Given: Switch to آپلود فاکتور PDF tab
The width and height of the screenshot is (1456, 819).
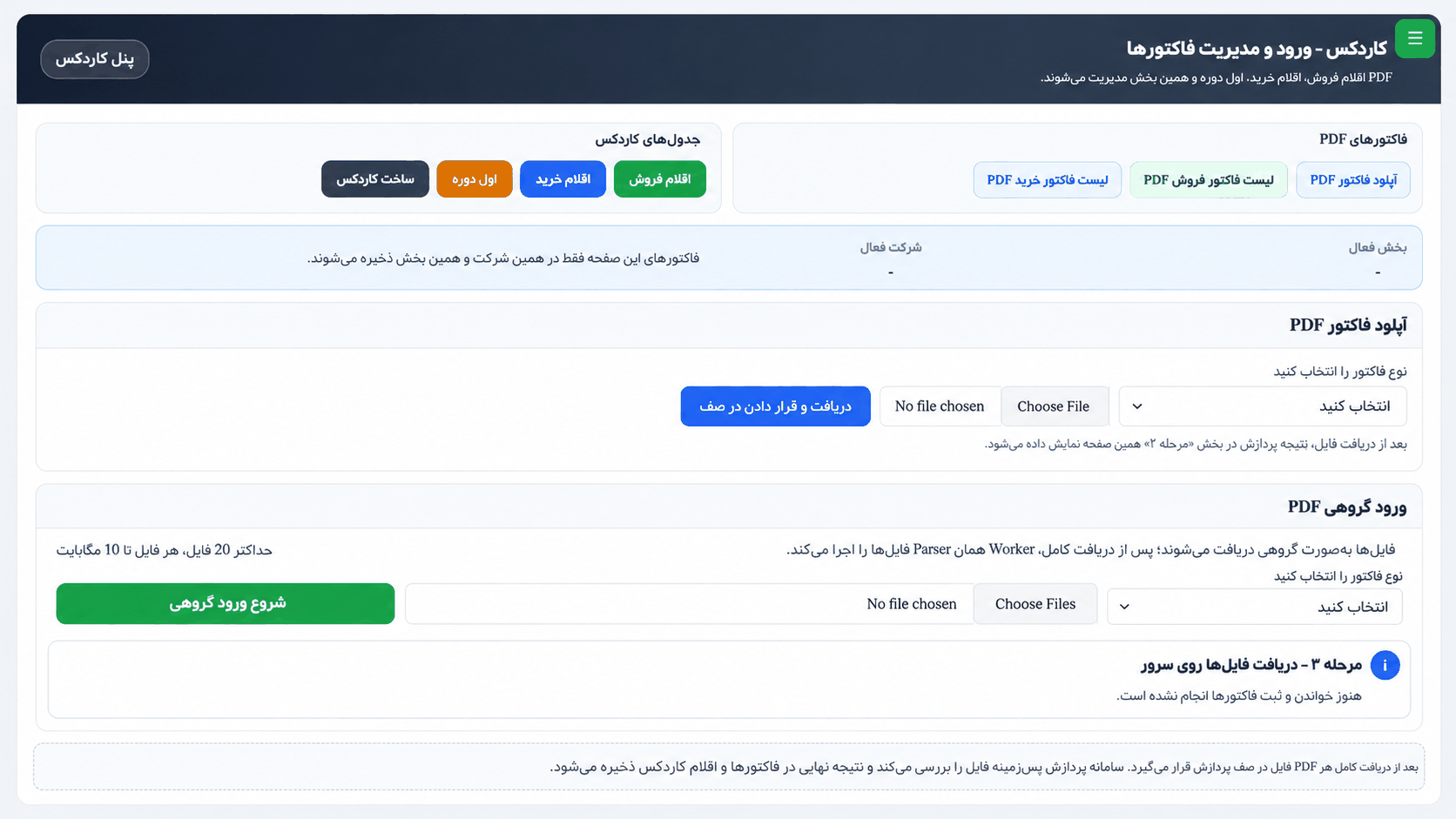Looking at the screenshot, I should (x=1353, y=180).
